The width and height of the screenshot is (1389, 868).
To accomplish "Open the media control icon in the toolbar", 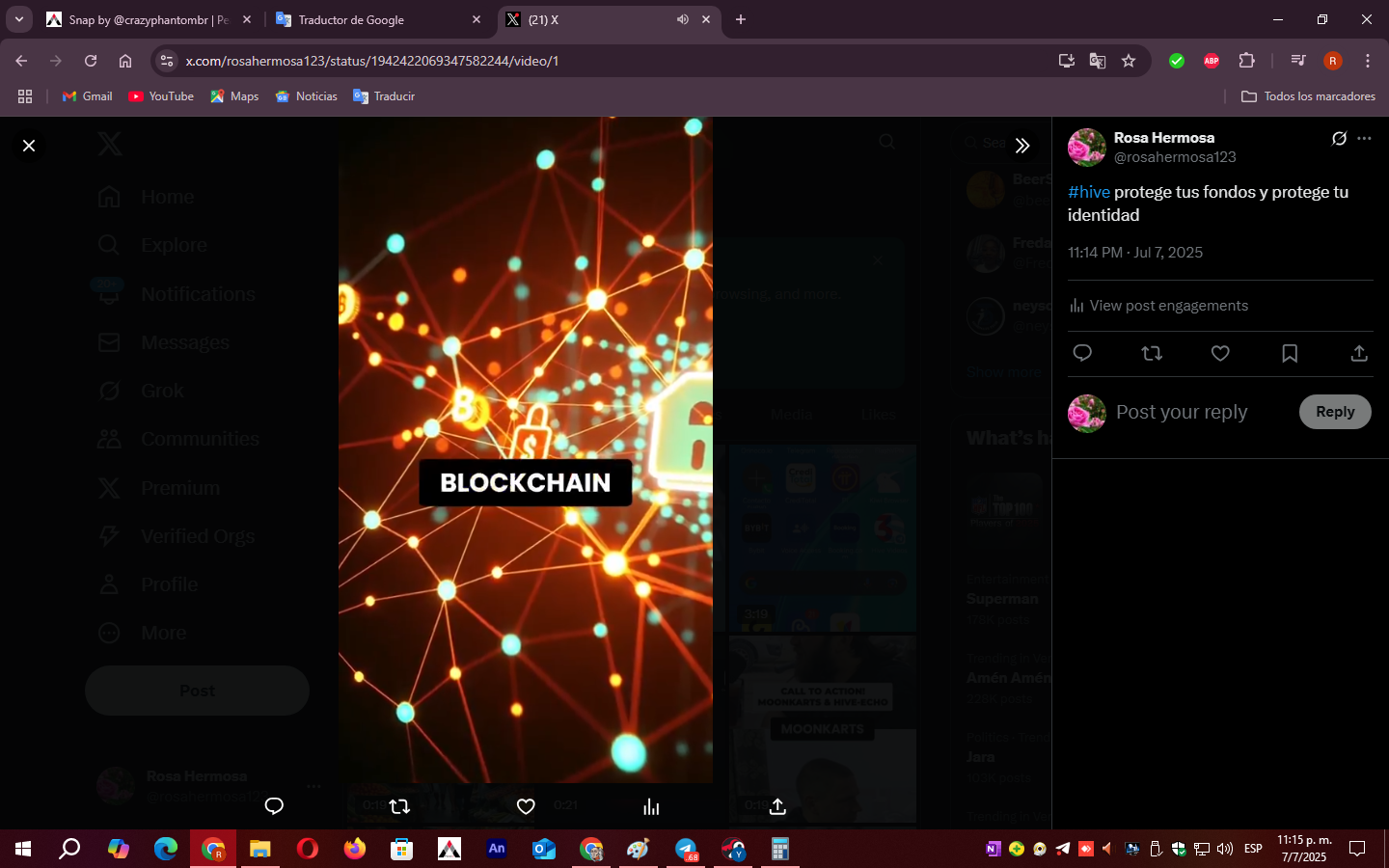I will pyautogui.click(x=1298, y=61).
